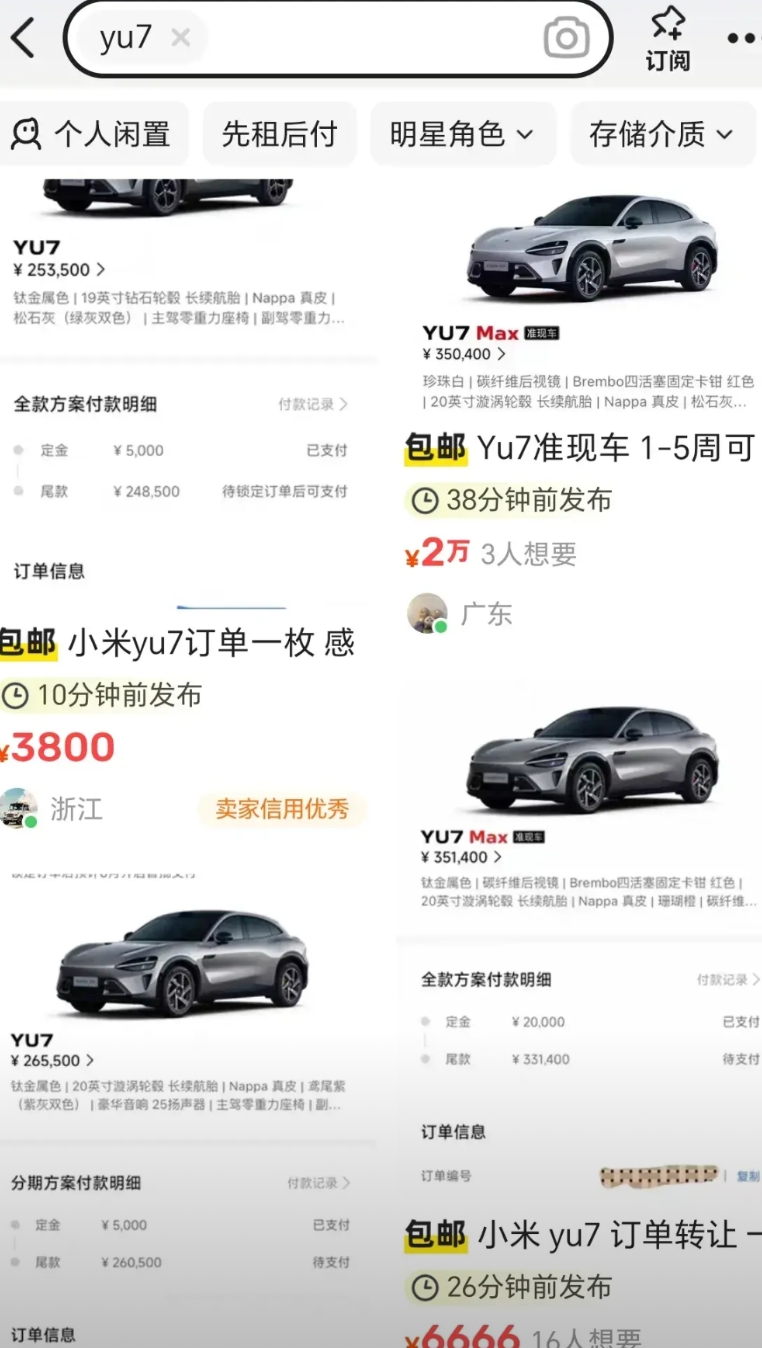Open the 小米 yu7 订单转让 listing
The width and height of the screenshot is (762, 1348).
[x=583, y=1236]
